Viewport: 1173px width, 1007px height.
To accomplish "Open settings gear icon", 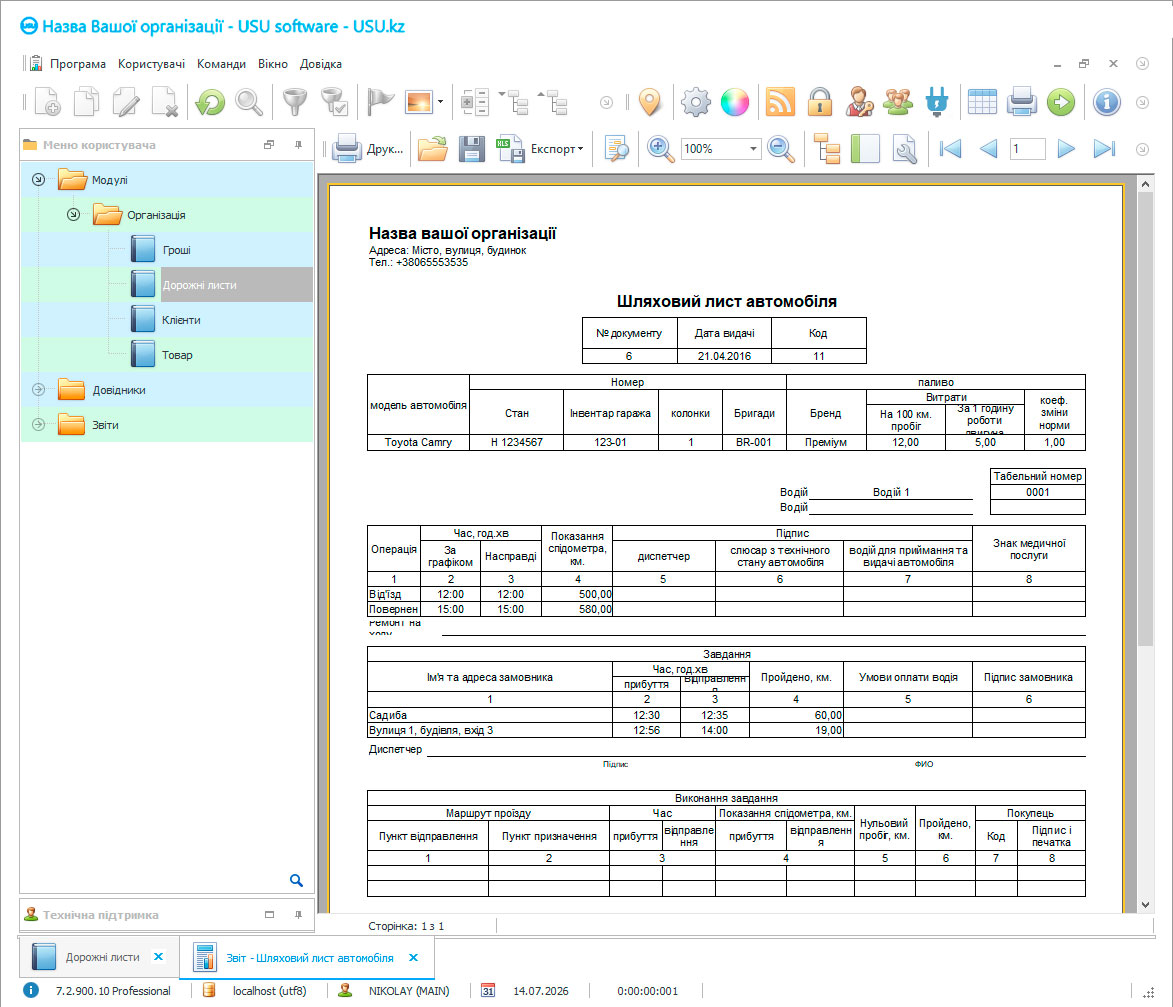I will 696,102.
